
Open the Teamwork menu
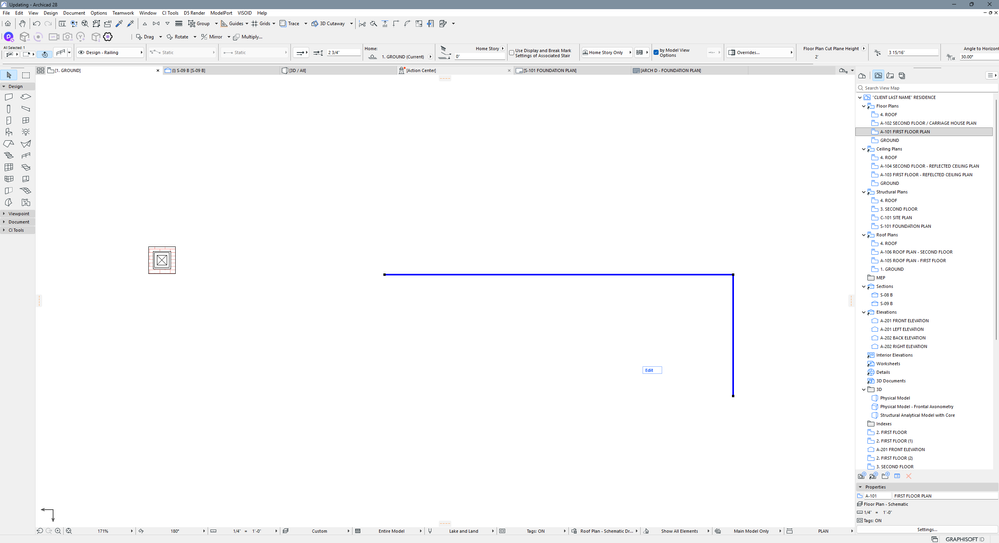[x=123, y=13]
